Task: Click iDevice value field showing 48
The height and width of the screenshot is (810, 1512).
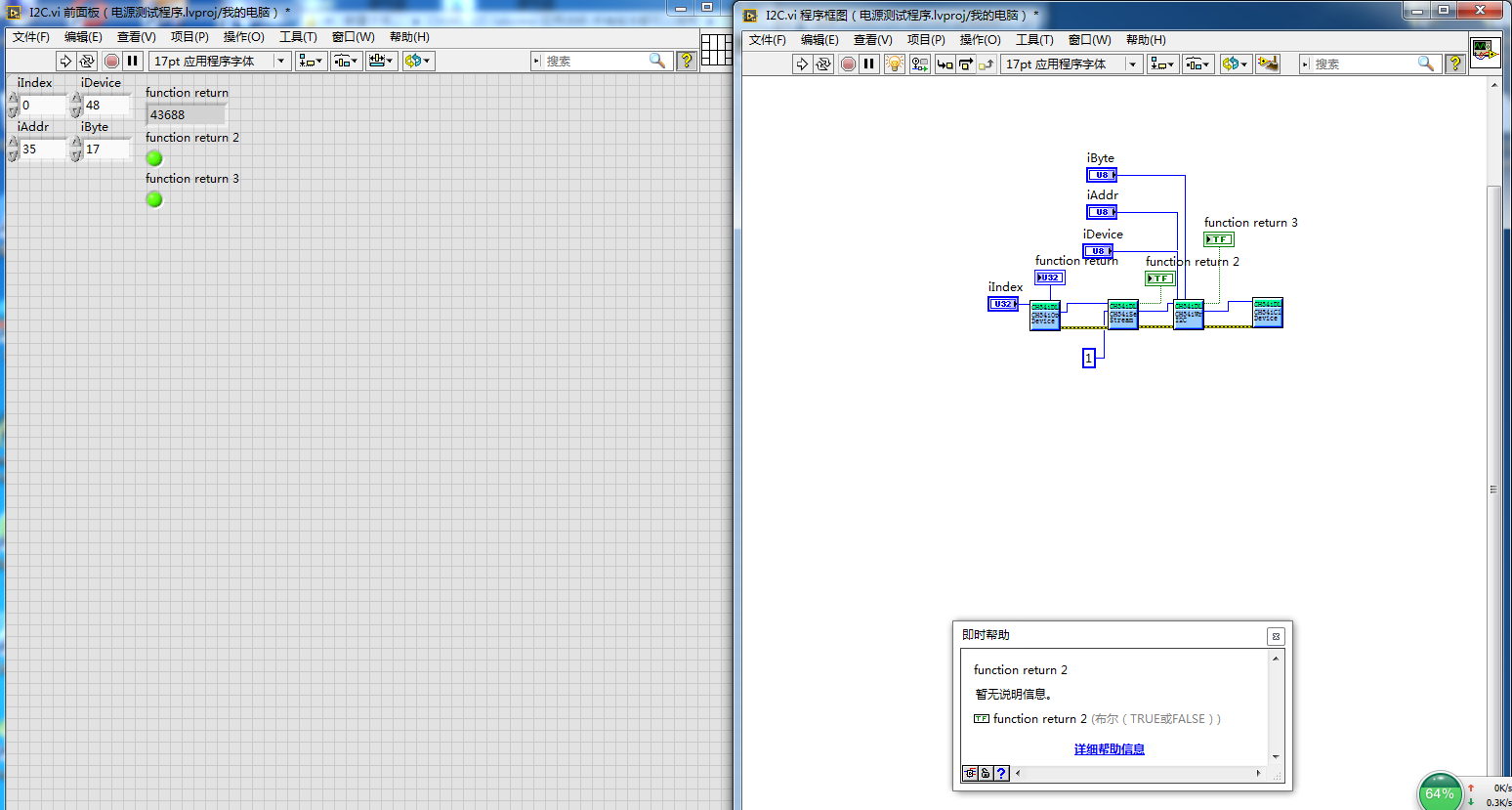Action: click(x=106, y=106)
